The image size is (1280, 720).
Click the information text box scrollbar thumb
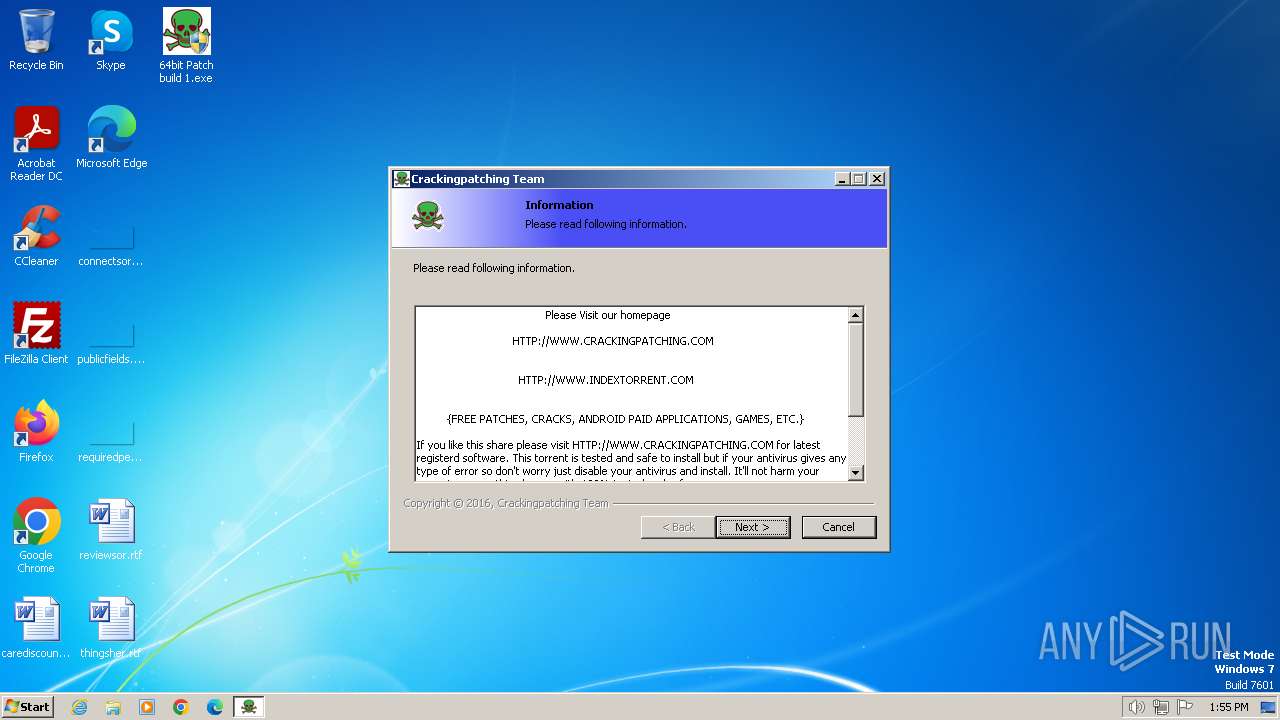855,369
